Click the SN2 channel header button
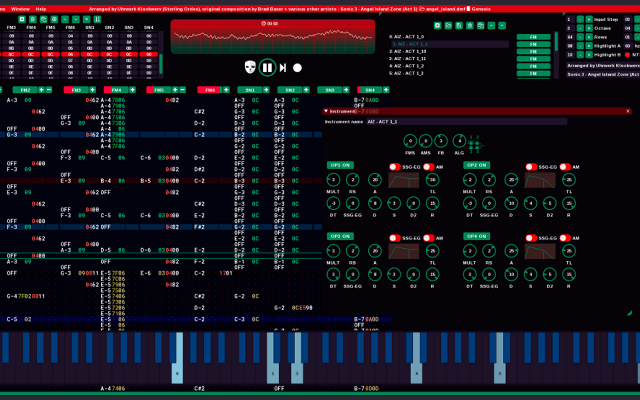Image resolution: width=640 pixels, height=400 pixels. pyautogui.click(x=290, y=90)
